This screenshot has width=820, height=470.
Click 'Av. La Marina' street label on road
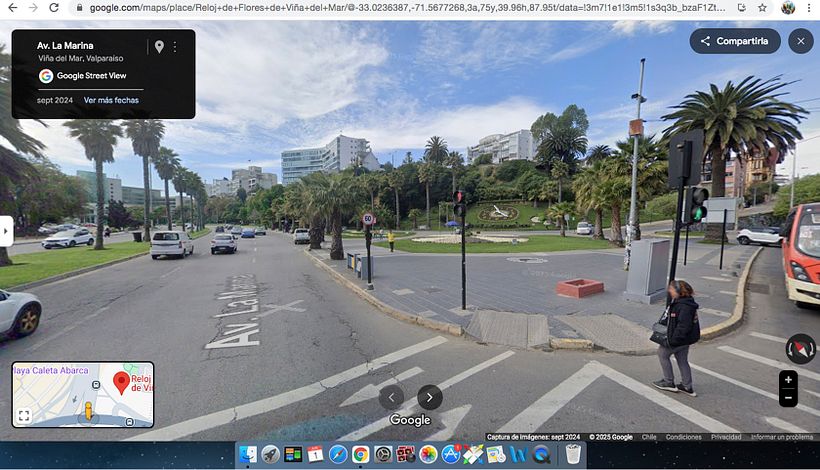click(x=233, y=311)
